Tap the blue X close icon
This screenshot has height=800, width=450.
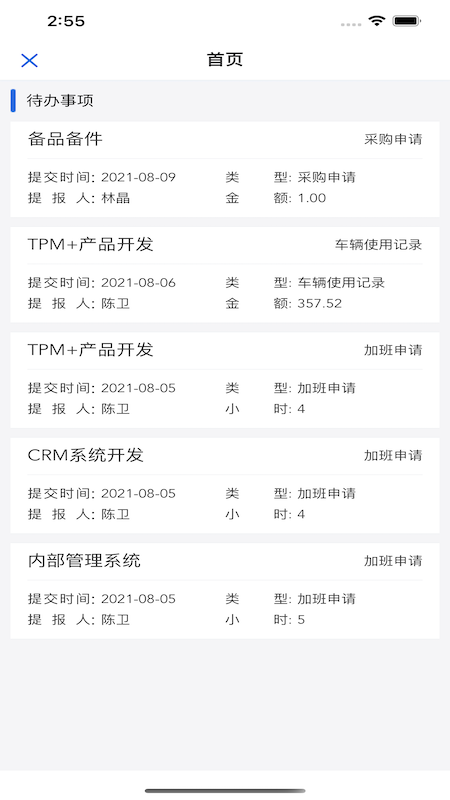tap(30, 60)
